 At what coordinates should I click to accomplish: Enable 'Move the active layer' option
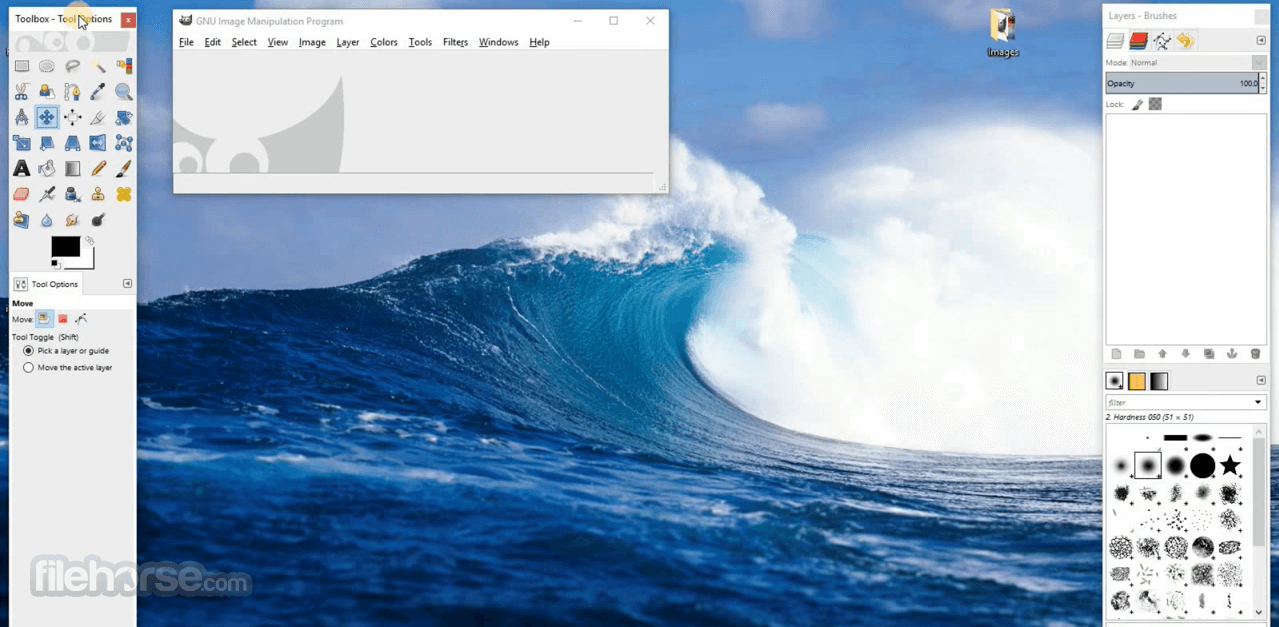[68, 367]
